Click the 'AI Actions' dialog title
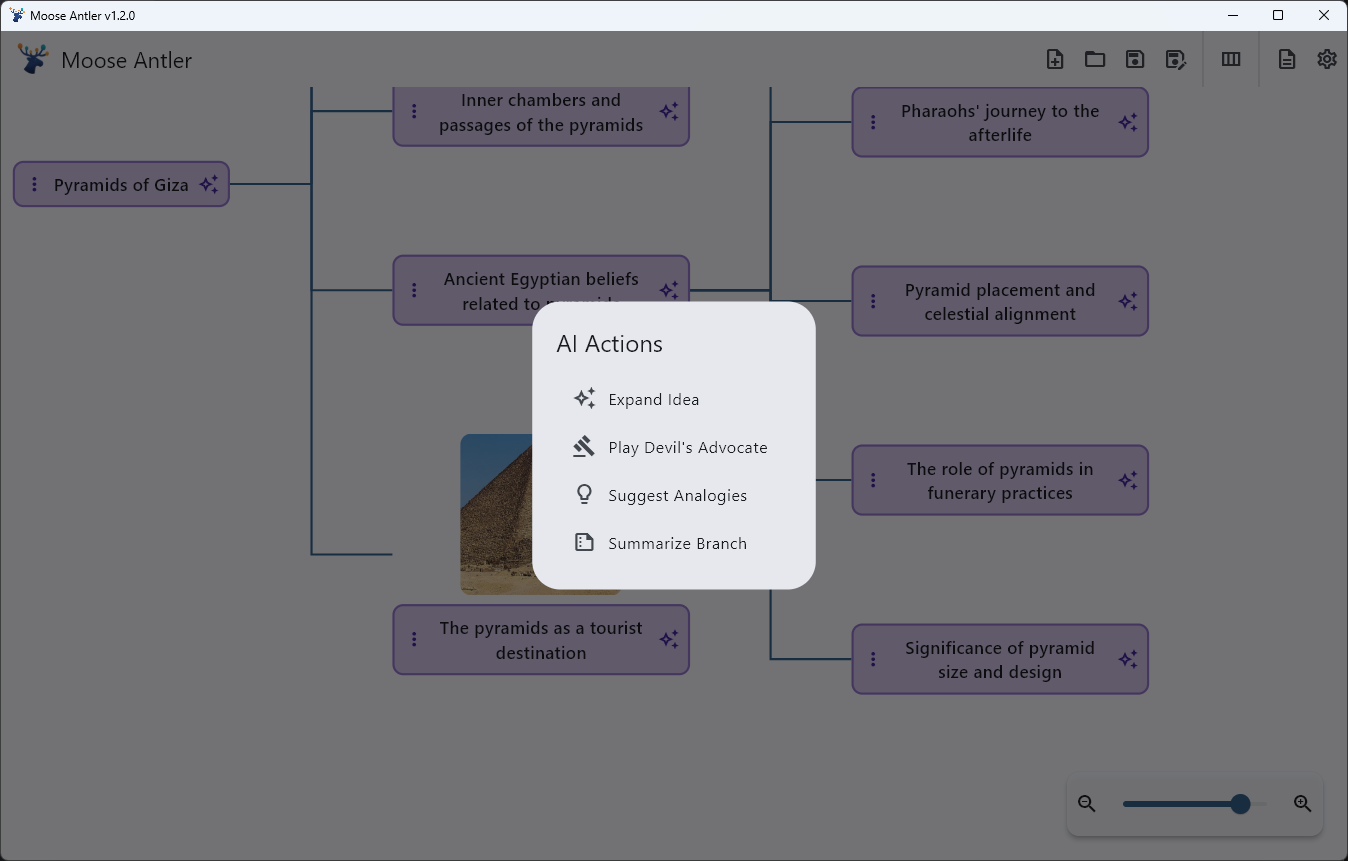Viewport: 1348px width, 861px height. [x=609, y=344]
